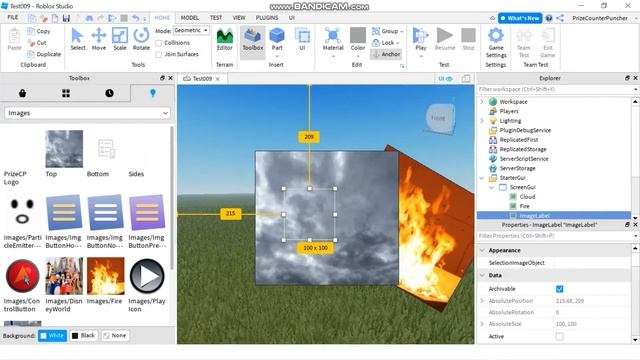Click the Group button
640x360 pixels.
click(387, 31)
